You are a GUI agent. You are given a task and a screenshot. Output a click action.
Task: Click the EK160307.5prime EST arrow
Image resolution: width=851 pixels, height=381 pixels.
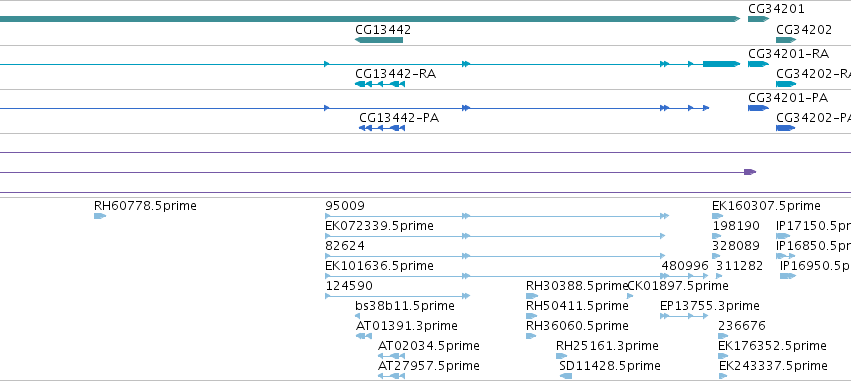pos(717,216)
